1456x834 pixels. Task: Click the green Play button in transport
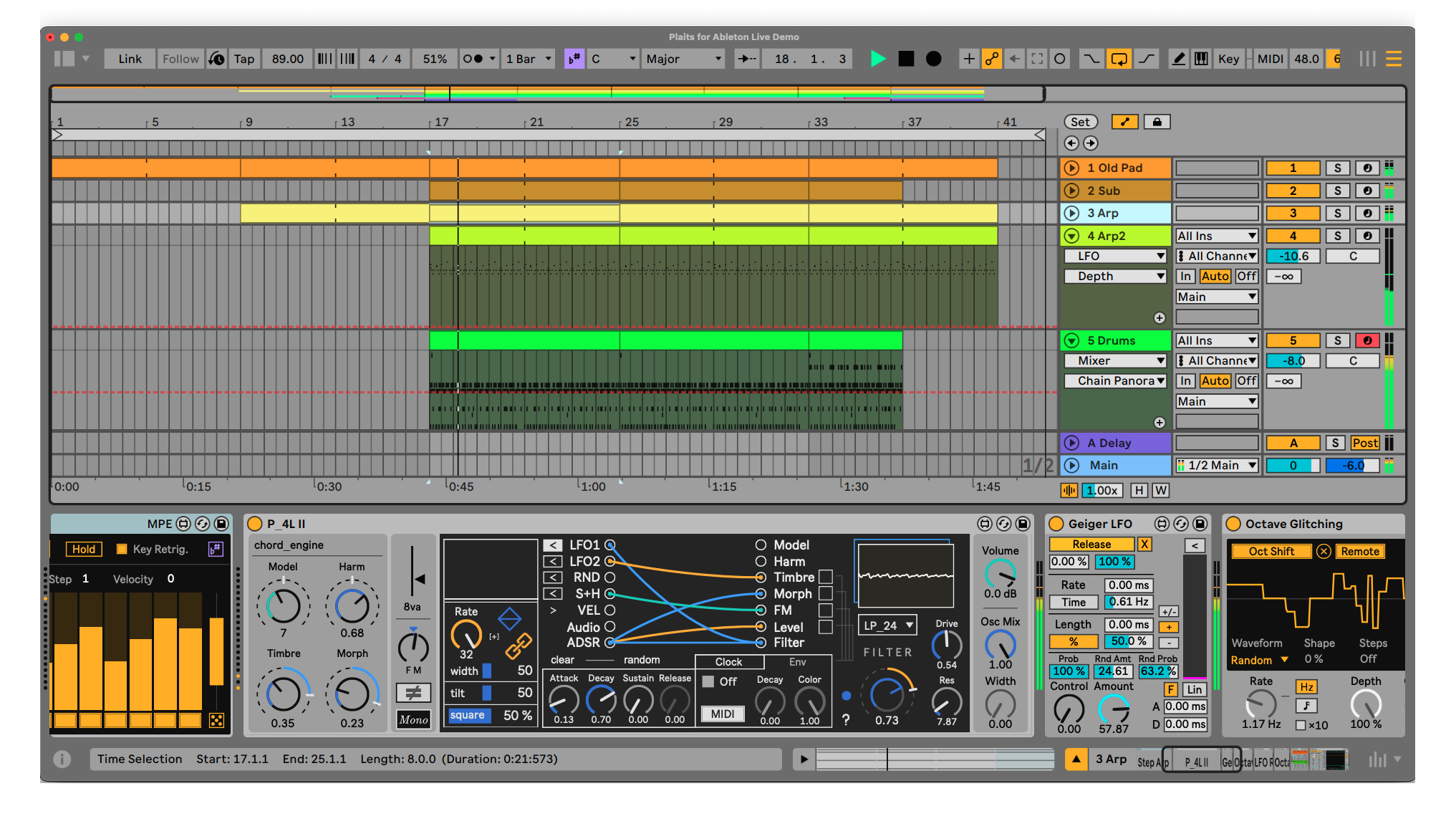click(x=877, y=59)
